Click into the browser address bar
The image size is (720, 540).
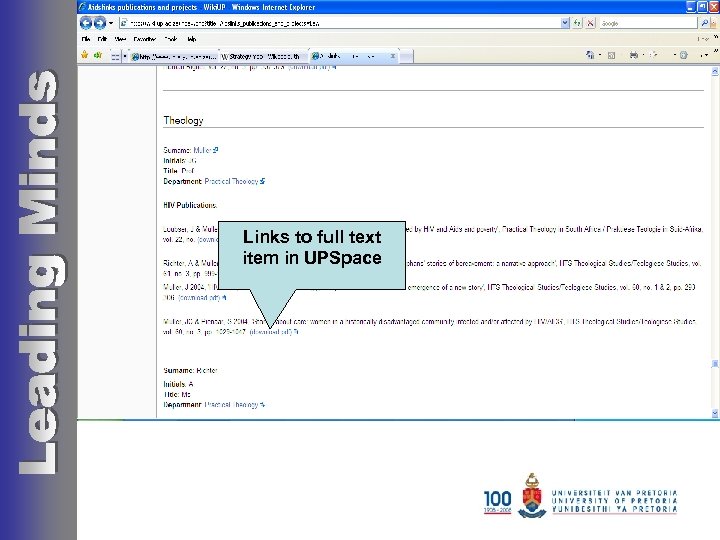[340, 23]
